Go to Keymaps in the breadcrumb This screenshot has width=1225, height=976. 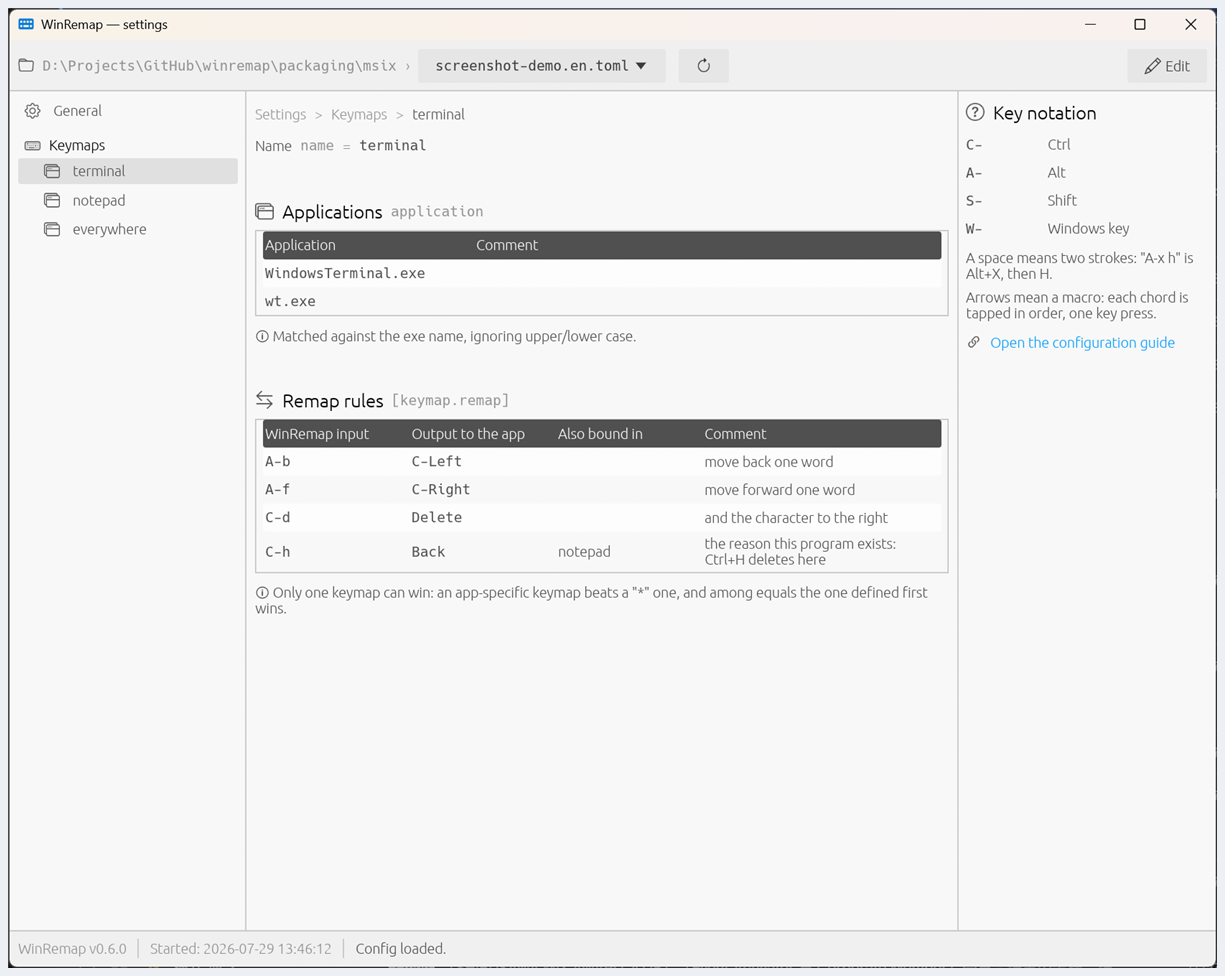coord(359,115)
